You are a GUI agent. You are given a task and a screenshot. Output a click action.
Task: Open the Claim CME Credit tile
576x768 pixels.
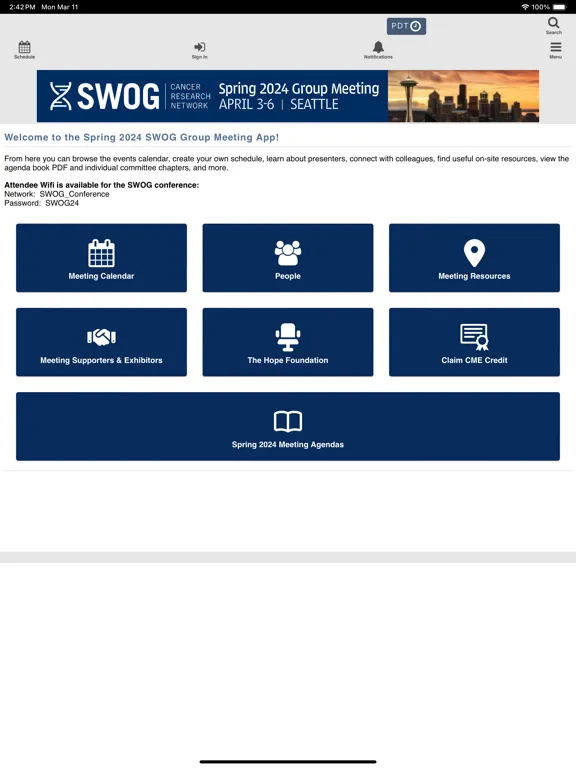(474, 342)
